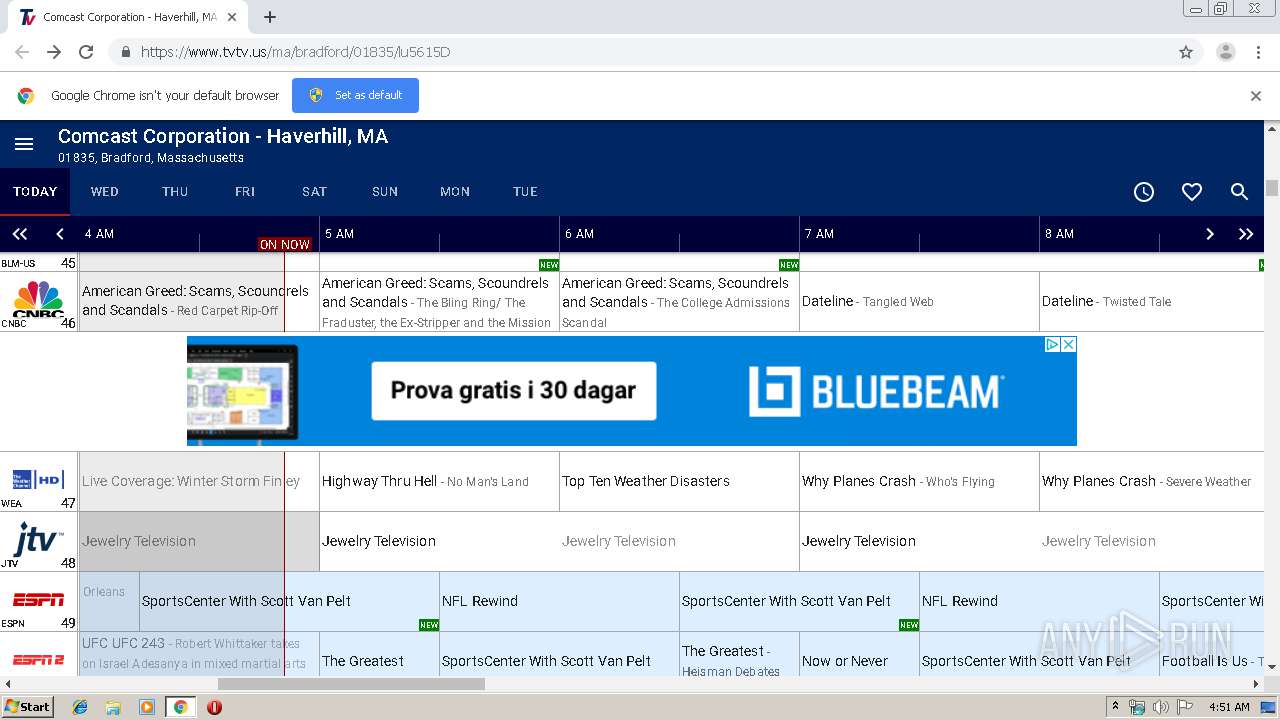Switch to THU schedule
The height and width of the screenshot is (720, 1280).
click(175, 192)
